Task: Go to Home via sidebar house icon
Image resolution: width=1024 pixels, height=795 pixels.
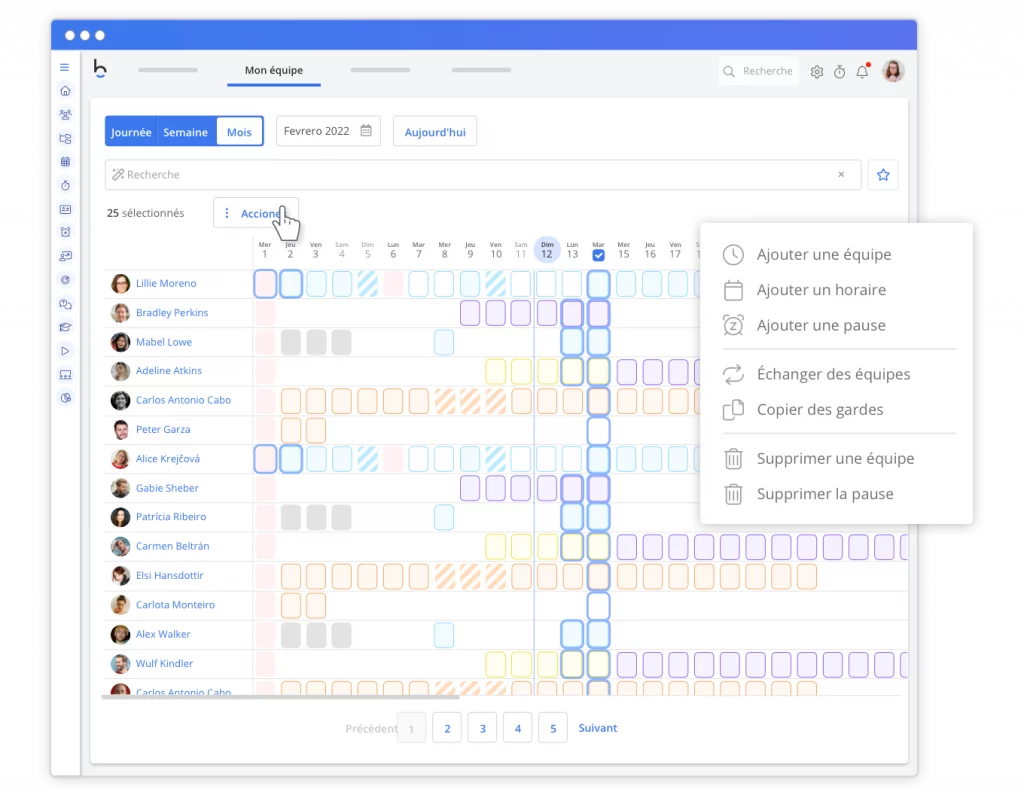Action: [65, 91]
